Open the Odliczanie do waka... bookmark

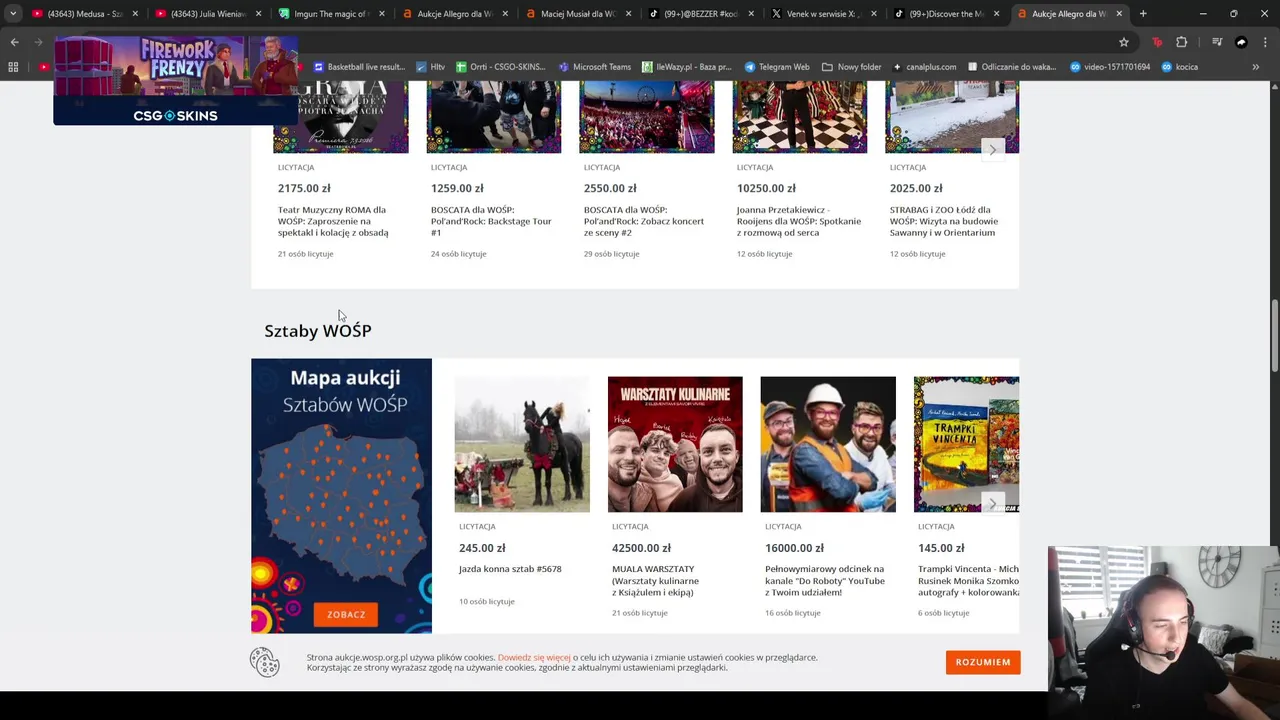(x=1011, y=67)
